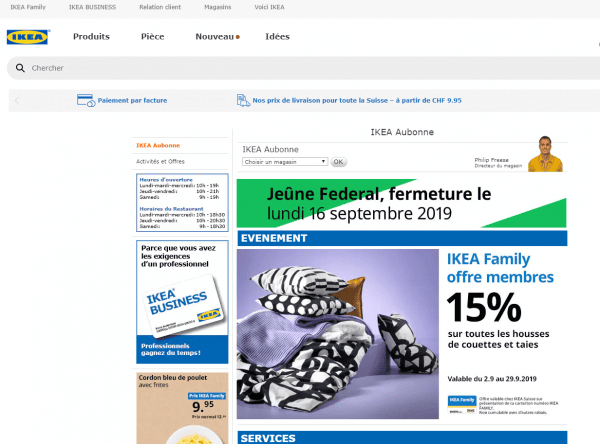Click the IKEA logo
The width and height of the screenshot is (600, 444).
[28, 37]
